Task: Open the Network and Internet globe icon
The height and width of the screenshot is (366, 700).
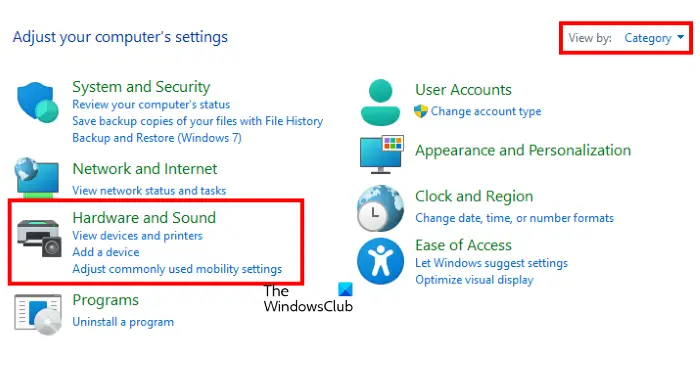Action: (37, 177)
